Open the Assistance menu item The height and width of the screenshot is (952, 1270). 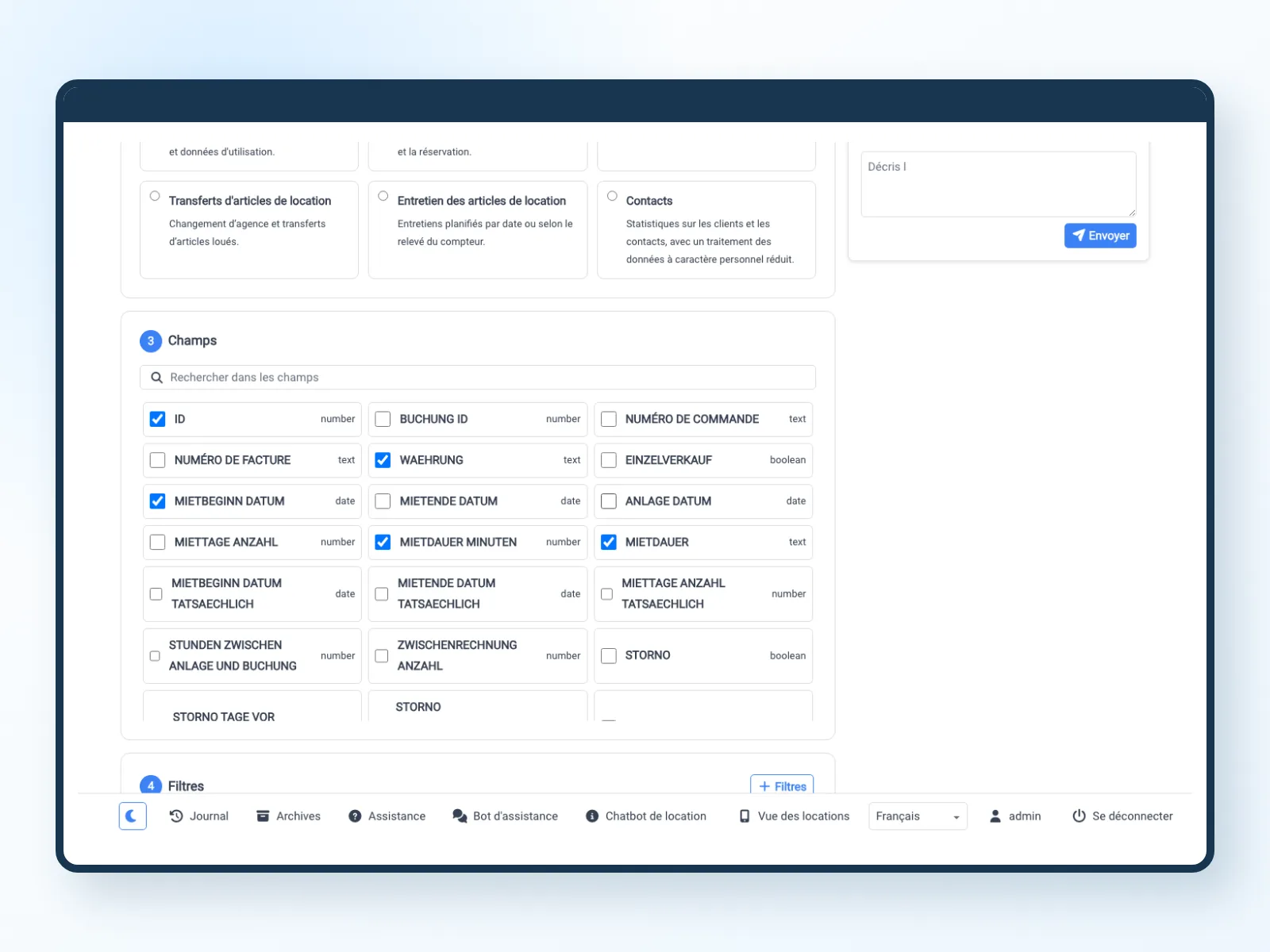387,816
